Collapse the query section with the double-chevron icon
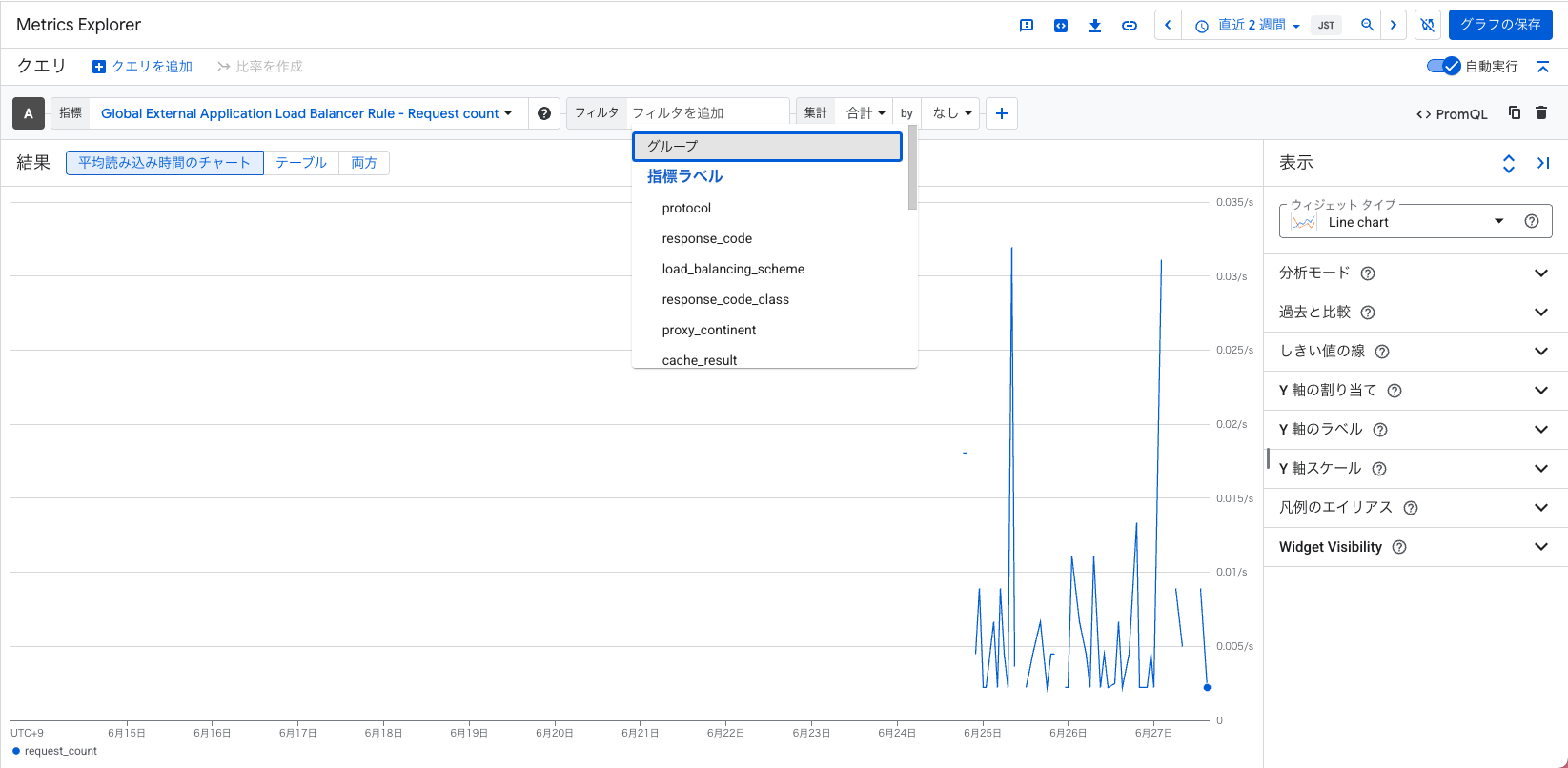This screenshot has width=1568, height=768. [1543, 67]
